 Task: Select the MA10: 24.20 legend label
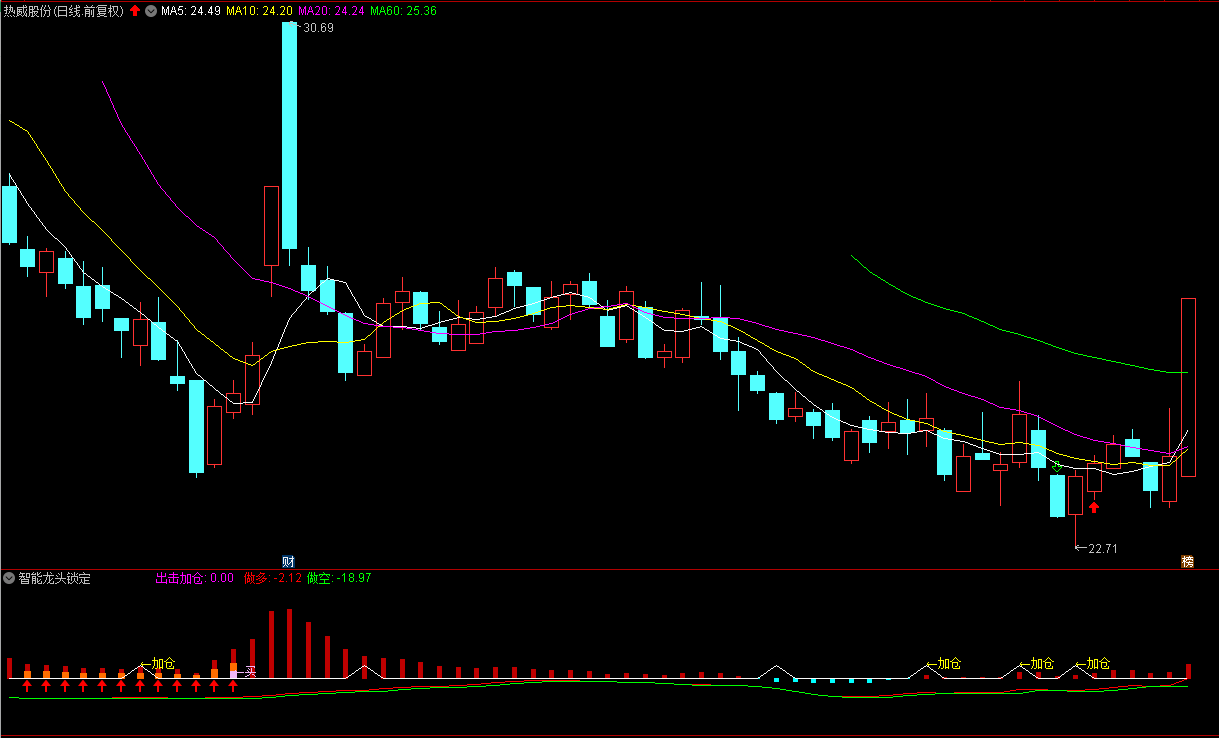tap(259, 11)
